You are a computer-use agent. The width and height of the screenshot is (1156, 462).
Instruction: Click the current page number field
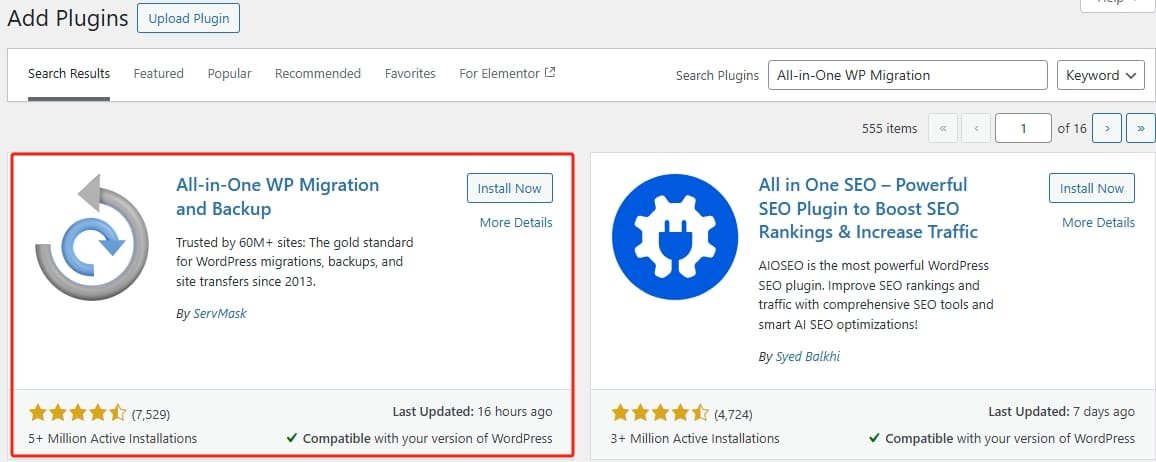pos(1023,128)
